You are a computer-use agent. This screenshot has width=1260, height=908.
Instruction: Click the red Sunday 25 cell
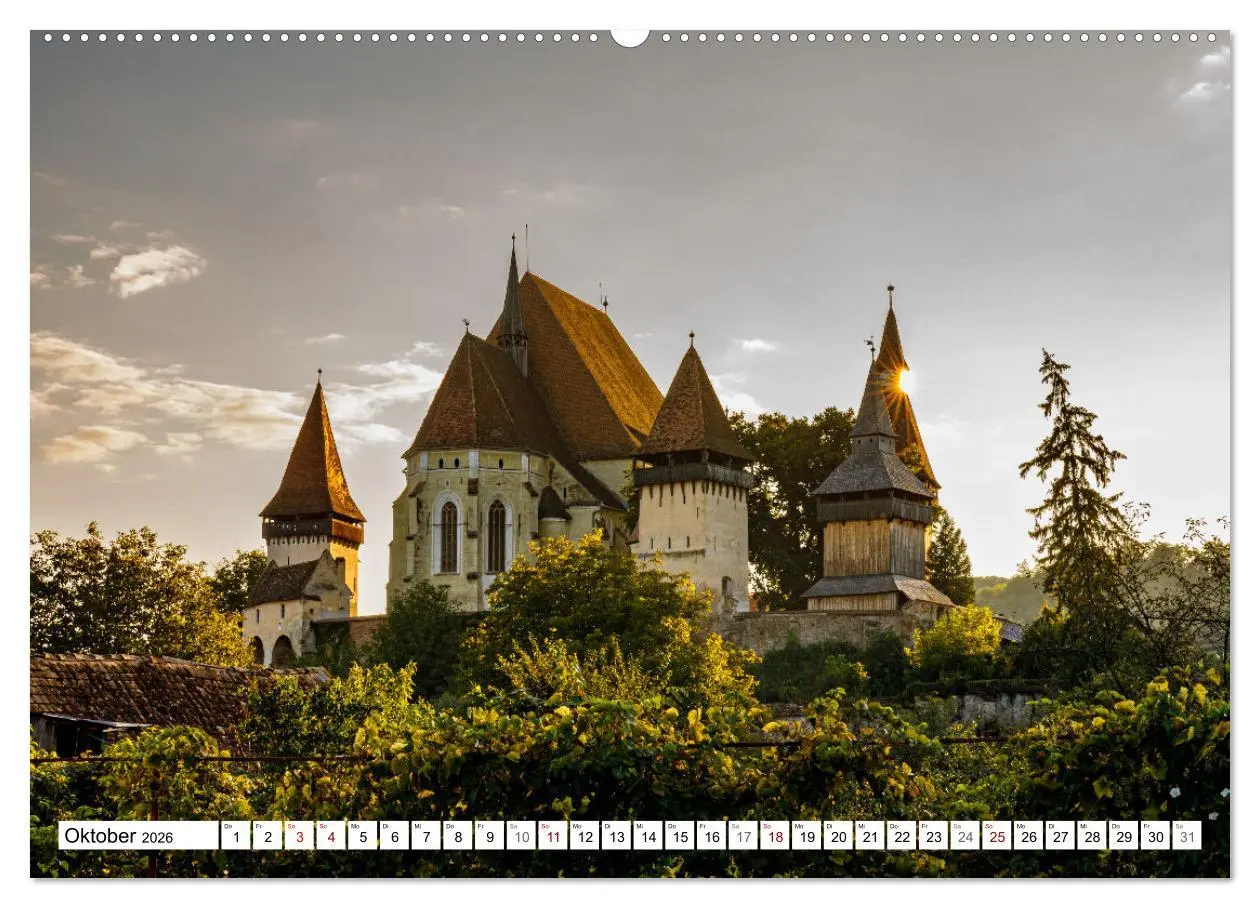997,836
